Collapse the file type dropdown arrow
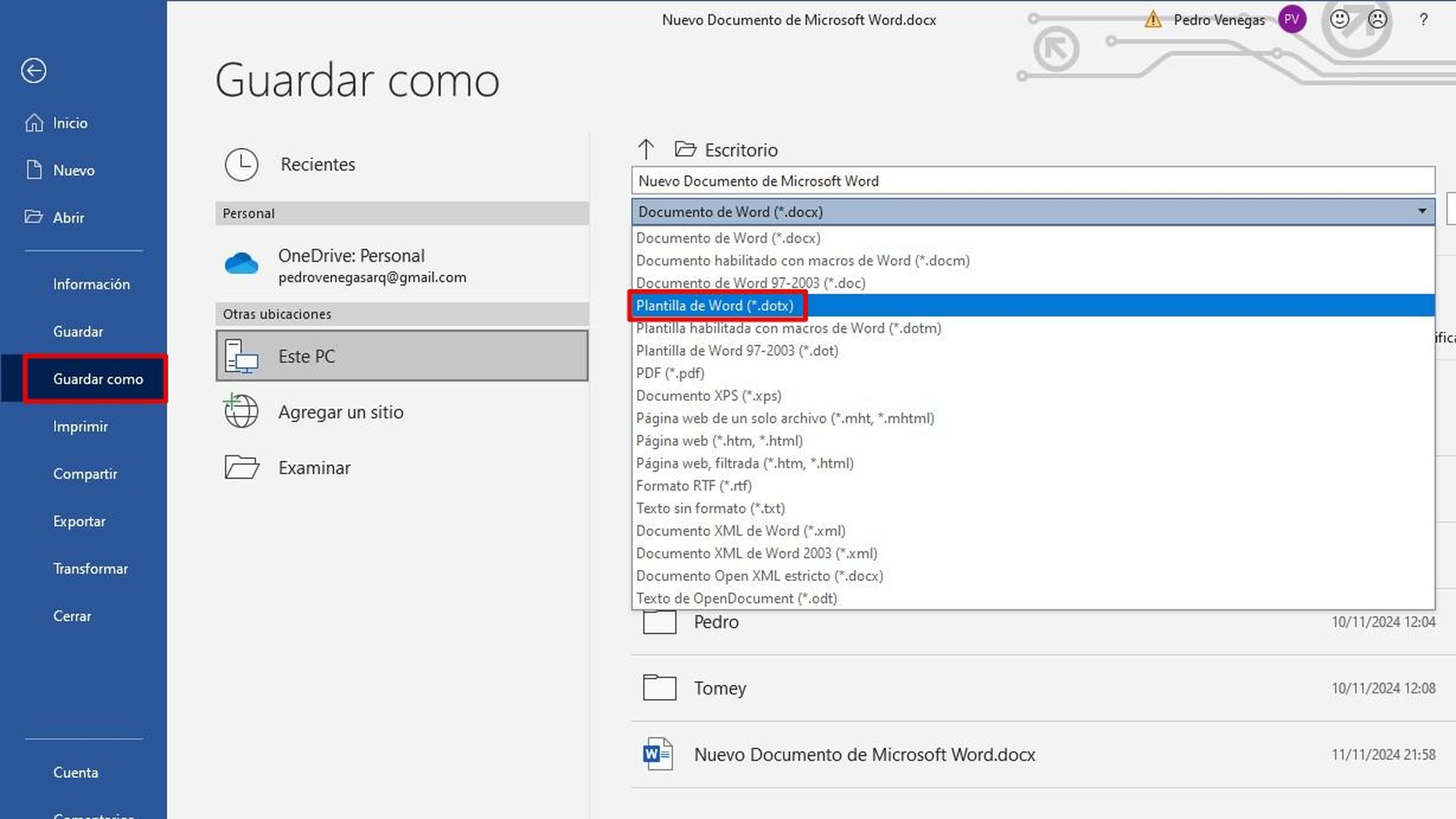The height and width of the screenshot is (819, 1456). click(1422, 212)
